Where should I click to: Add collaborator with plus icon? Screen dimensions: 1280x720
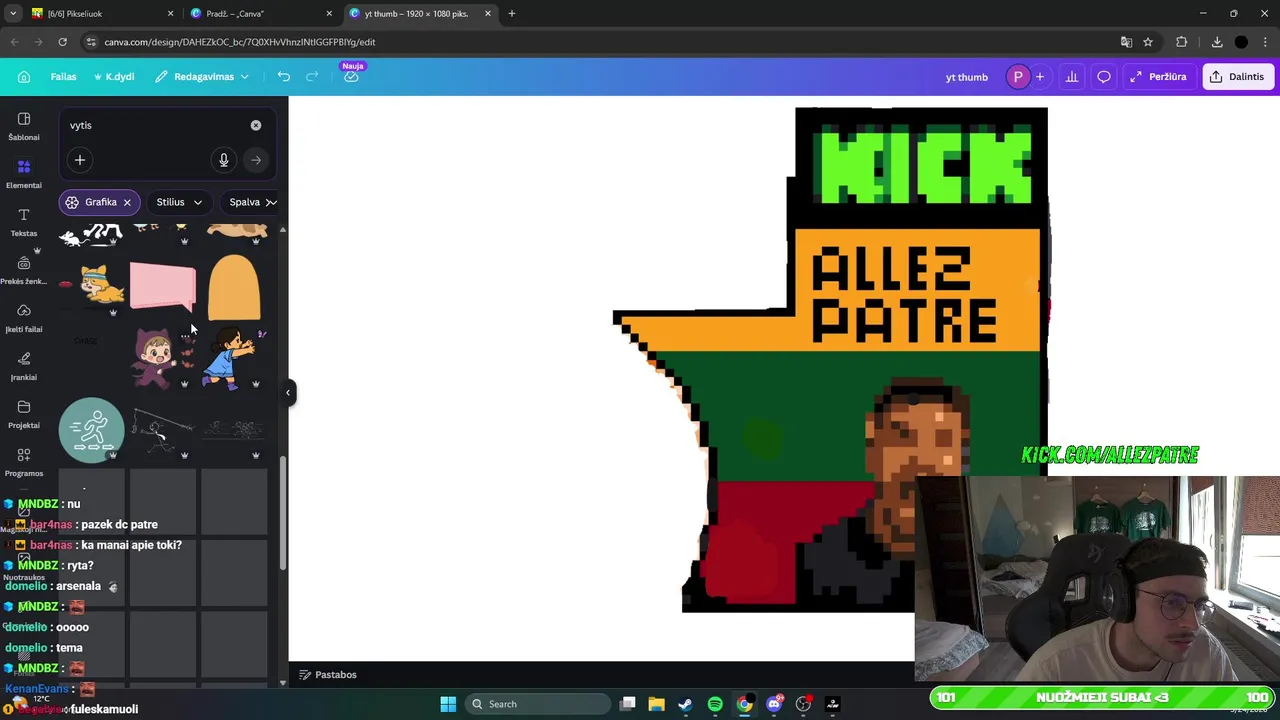[x=1040, y=77]
